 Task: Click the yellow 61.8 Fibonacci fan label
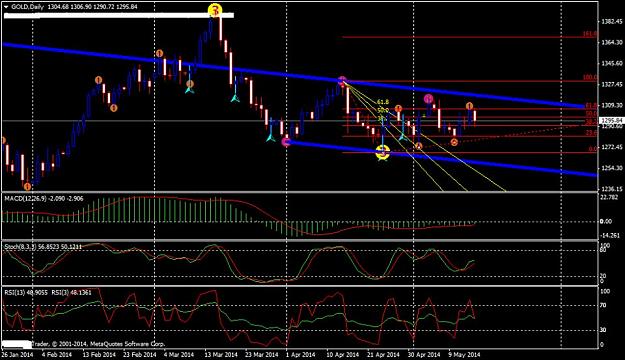point(383,102)
